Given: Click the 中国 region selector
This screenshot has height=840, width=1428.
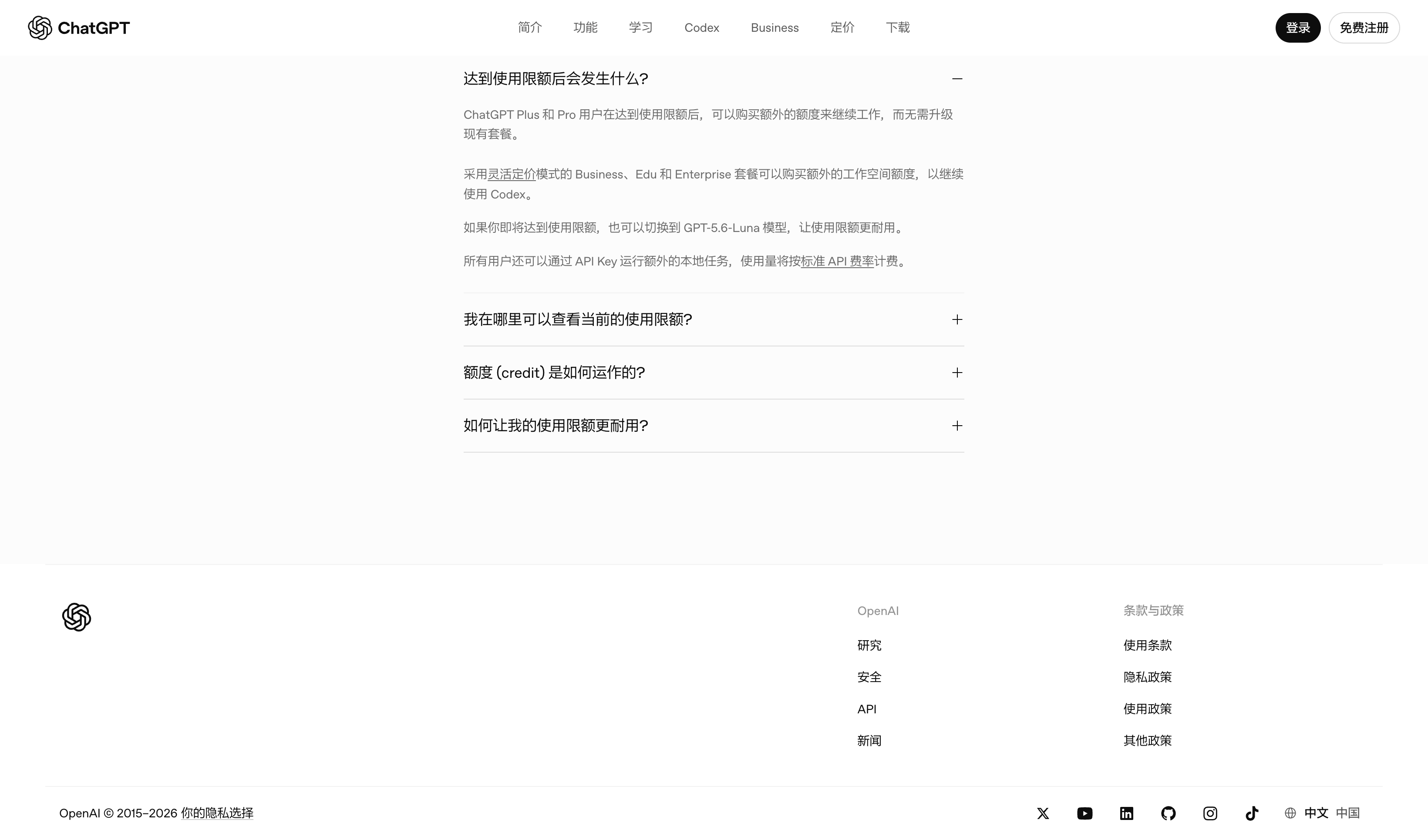Looking at the screenshot, I should 1347,813.
